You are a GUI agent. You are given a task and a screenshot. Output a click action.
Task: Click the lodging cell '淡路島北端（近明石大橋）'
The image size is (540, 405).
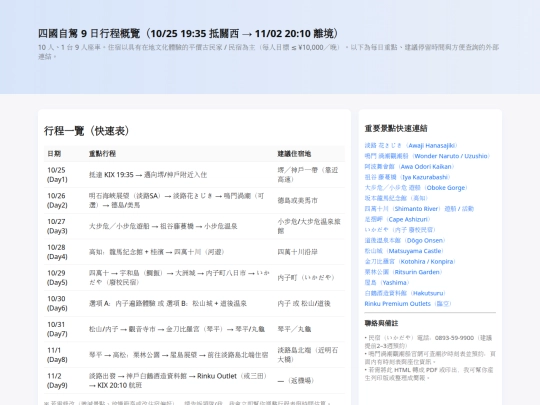point(308,355)
